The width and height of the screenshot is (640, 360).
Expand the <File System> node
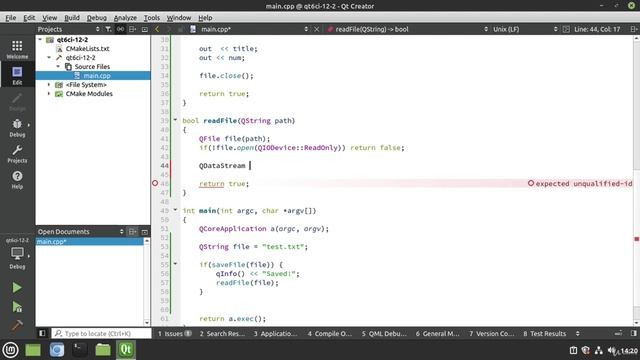coord(49,84)
